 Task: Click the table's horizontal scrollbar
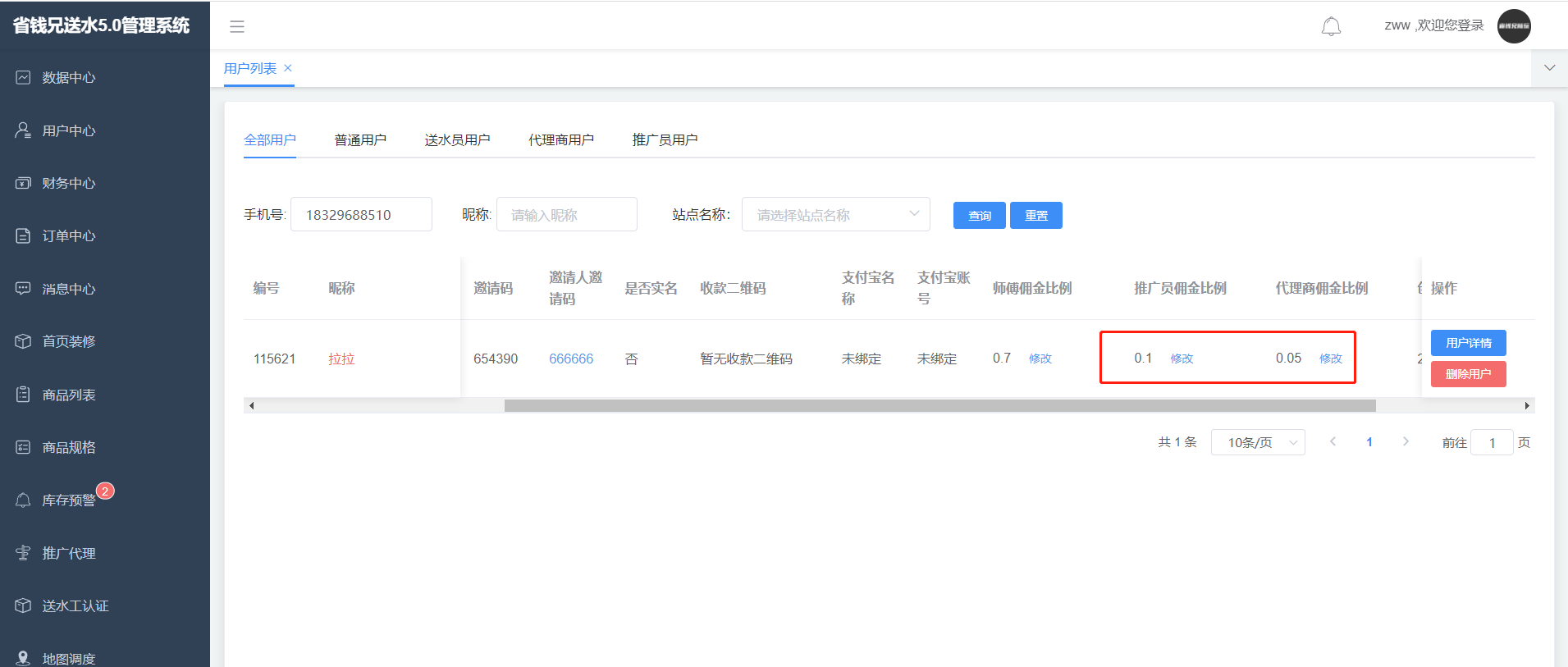939,406
